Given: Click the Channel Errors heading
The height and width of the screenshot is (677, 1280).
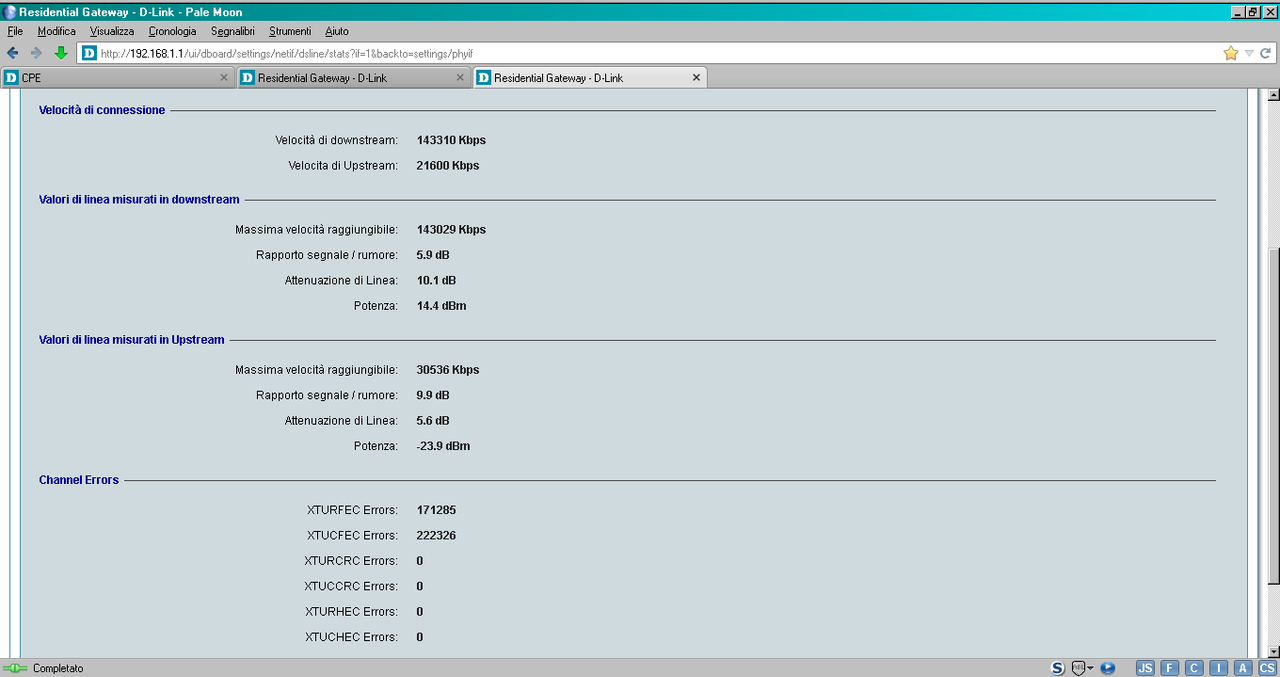Looking at the screenshot, I should click(79, 480).
